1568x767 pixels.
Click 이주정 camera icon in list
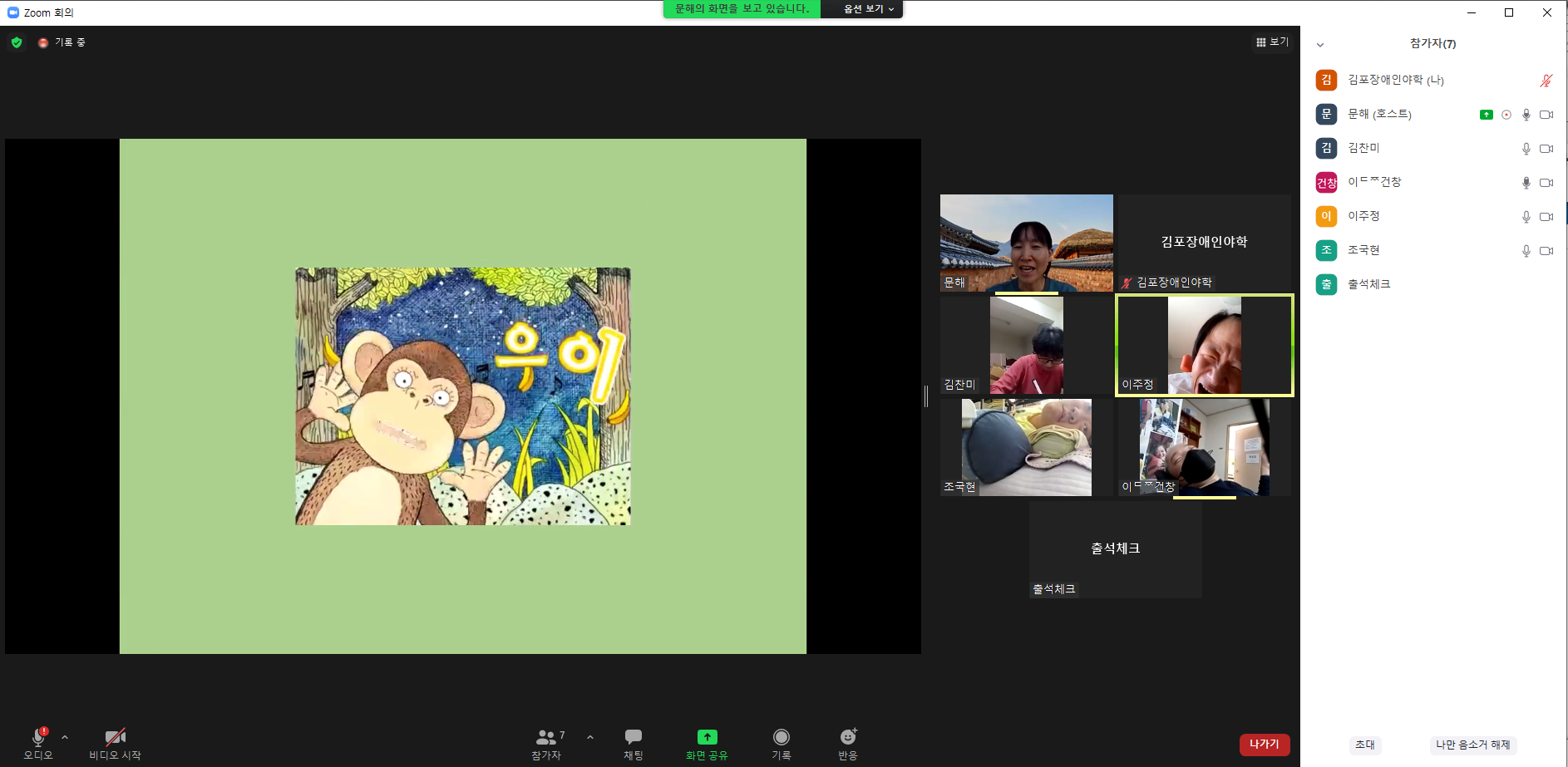pyautogui.click(x=1546, y=217)
